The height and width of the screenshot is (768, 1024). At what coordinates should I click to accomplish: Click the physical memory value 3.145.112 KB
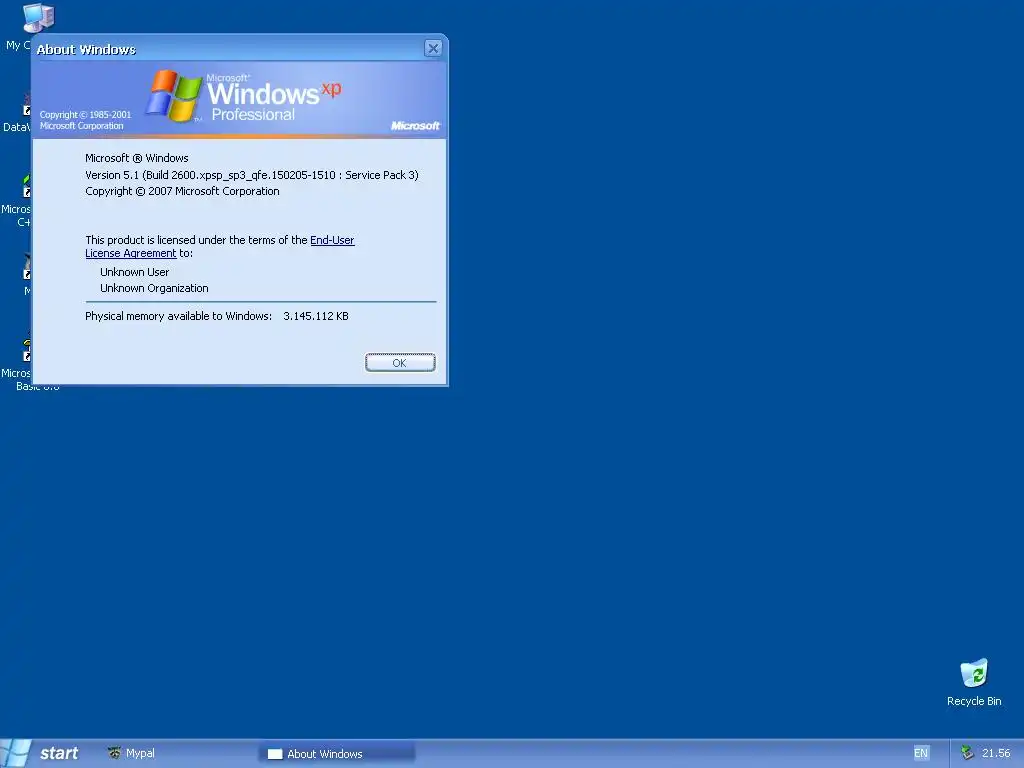(316, 316)
